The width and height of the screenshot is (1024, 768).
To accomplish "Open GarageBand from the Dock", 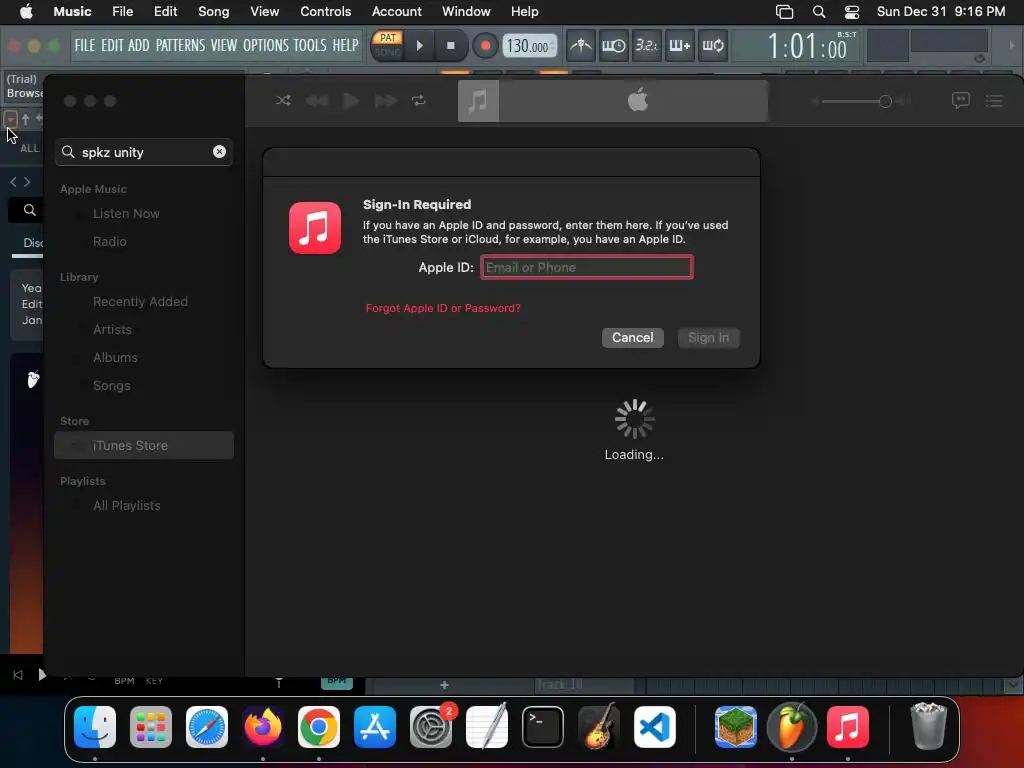I will click(x=599, y=727).
